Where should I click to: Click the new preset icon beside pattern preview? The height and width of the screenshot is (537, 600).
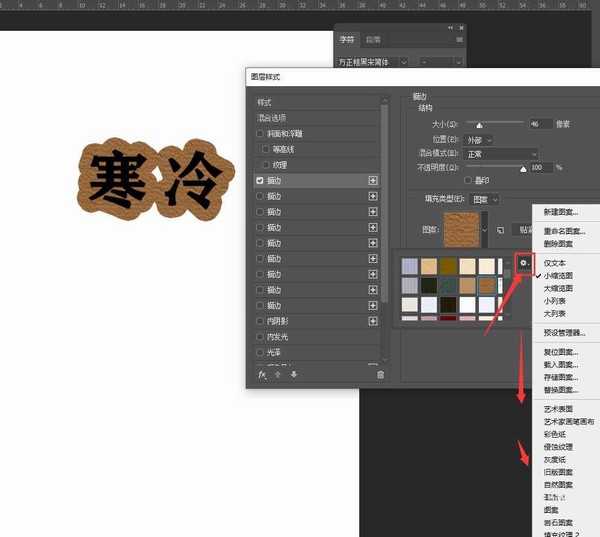click(x=501, y=229)
